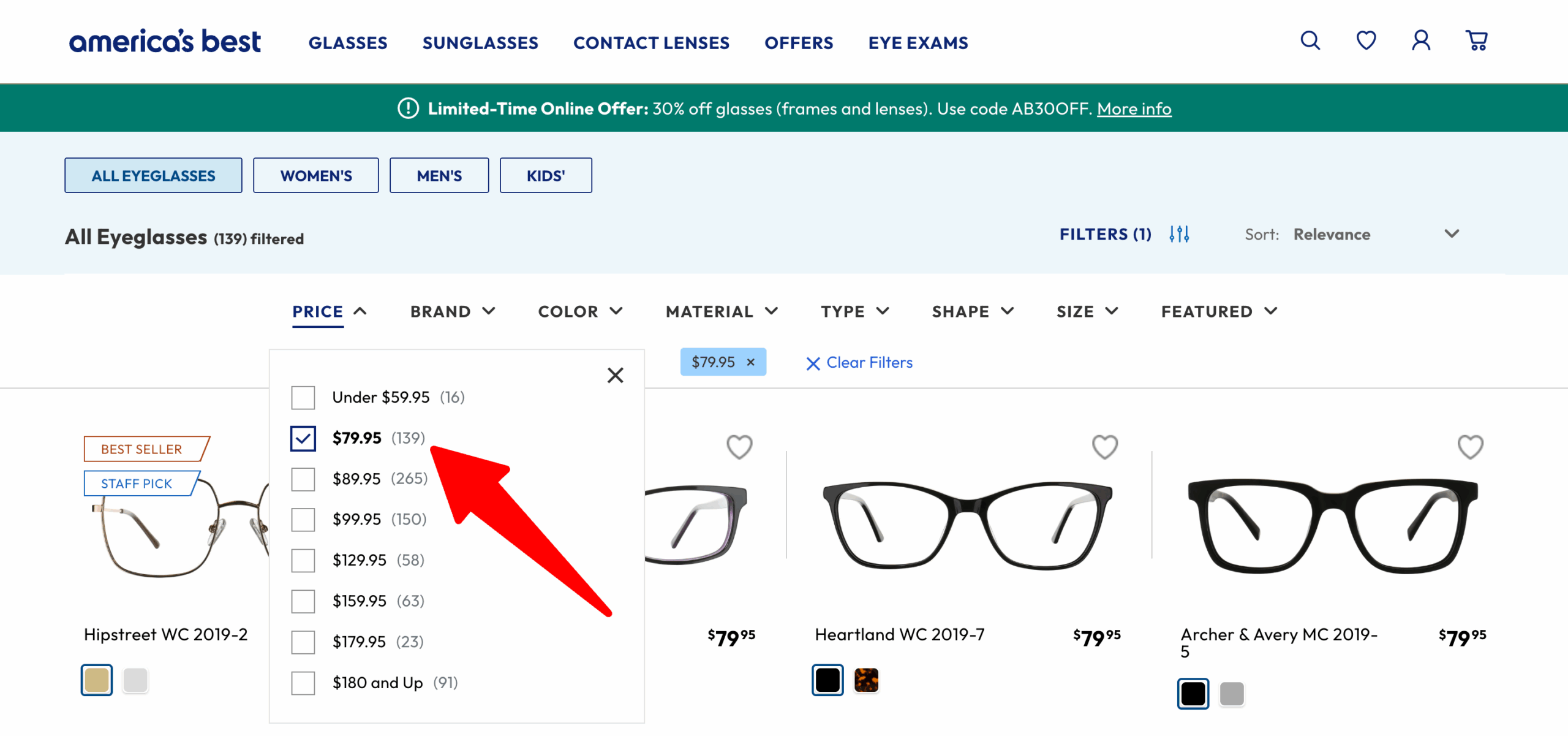1568x736 pixels.
Task: Expand the Type filter dropdown
Action: (x=855, y=311)
